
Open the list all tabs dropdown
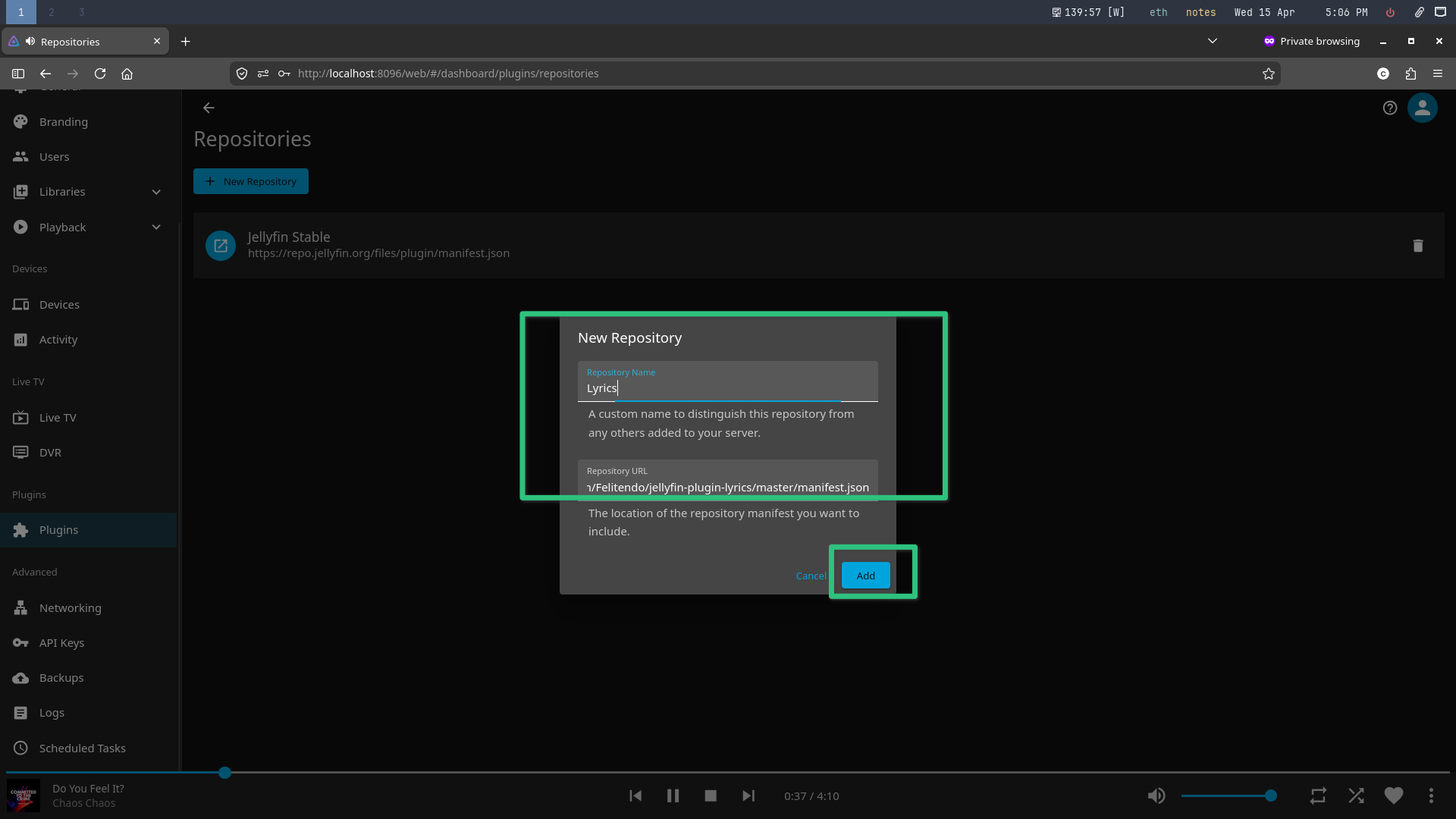(1213, 41)
